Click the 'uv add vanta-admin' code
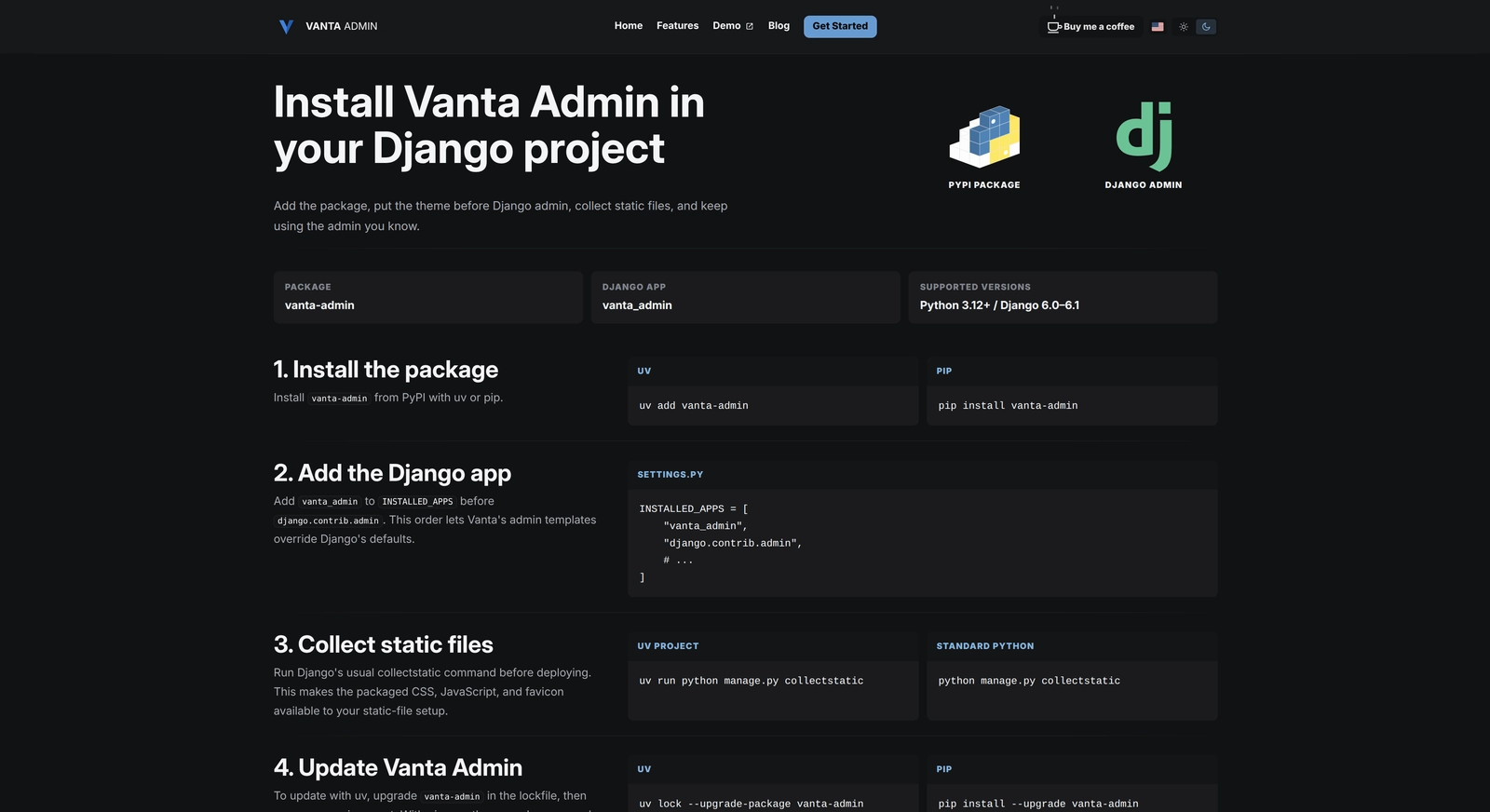 tap(694, 406)
